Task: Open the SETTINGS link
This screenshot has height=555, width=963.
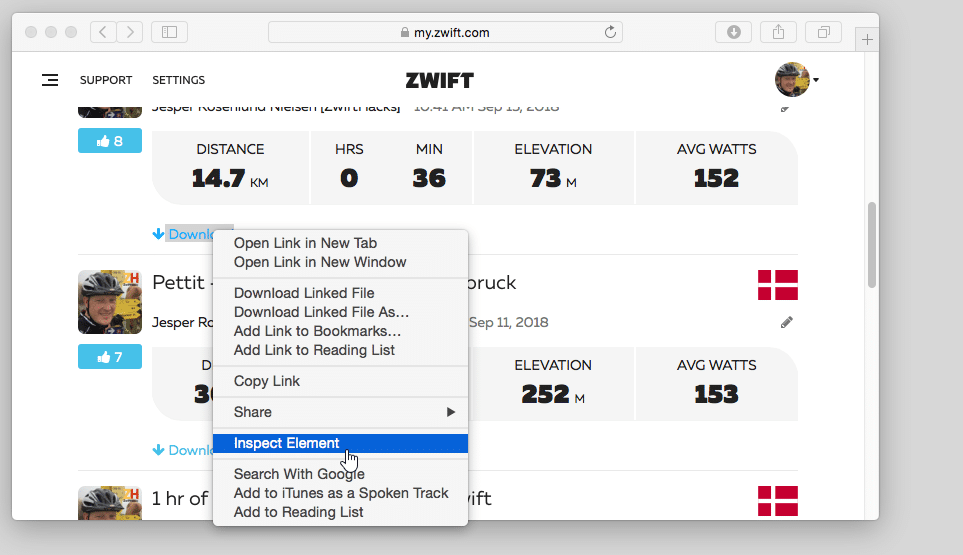Action: coord(179,80)
